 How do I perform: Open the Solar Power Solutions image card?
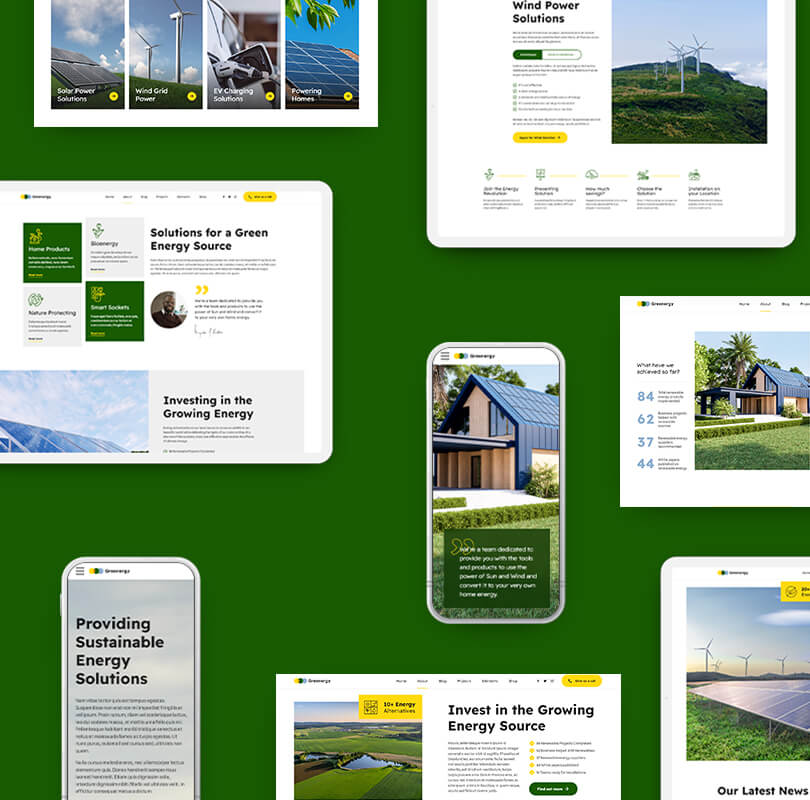[x=88, y=54]
